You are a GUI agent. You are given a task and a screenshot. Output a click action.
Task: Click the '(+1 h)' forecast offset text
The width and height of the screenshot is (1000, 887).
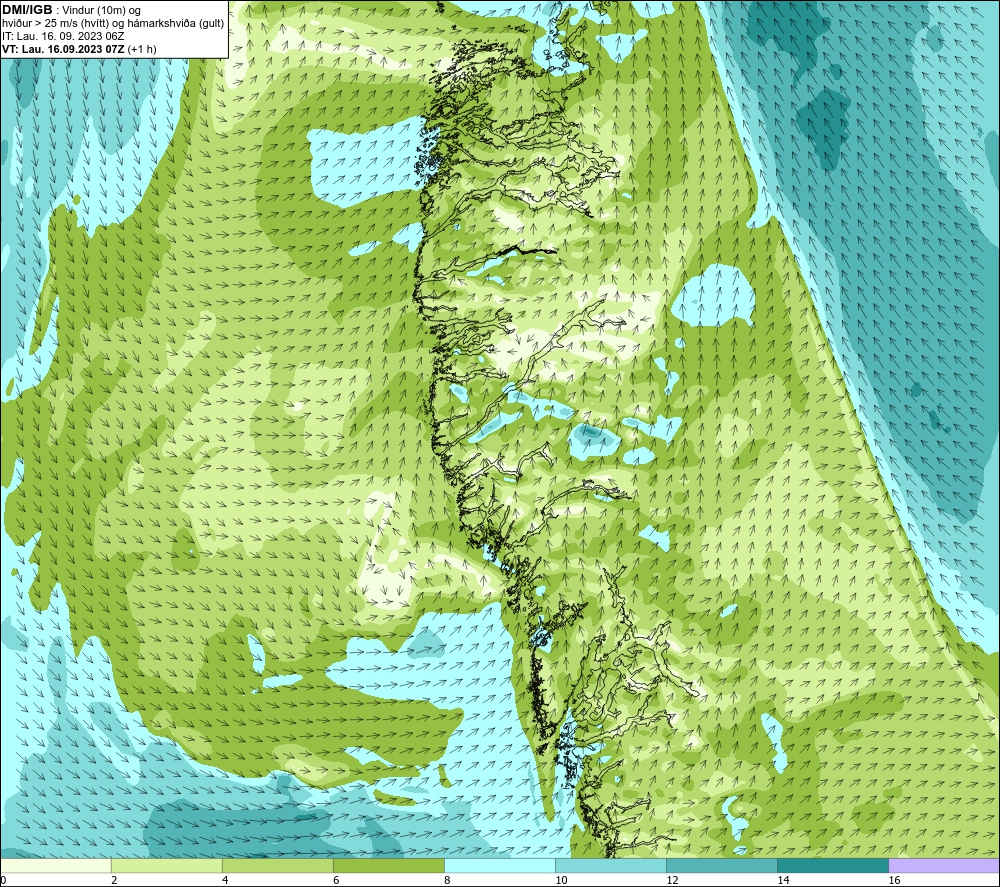click(142, 49)
